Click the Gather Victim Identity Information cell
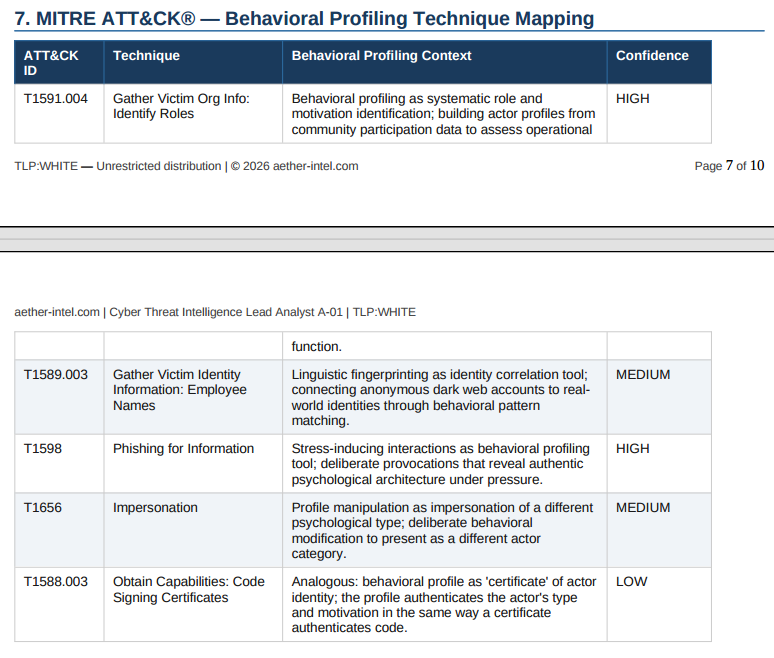 tap(193, 397)
